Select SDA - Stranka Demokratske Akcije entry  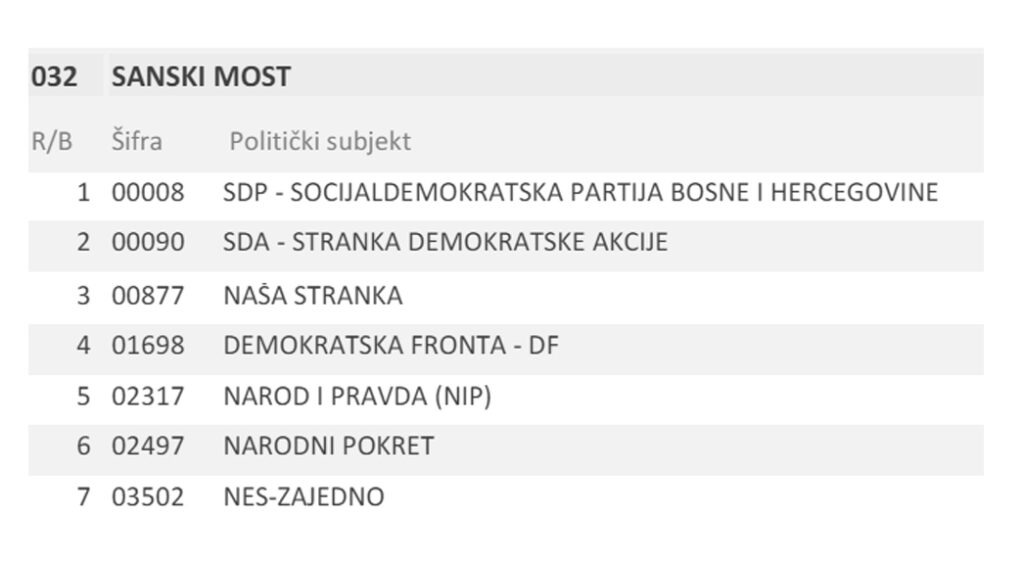tap(445, 242)
